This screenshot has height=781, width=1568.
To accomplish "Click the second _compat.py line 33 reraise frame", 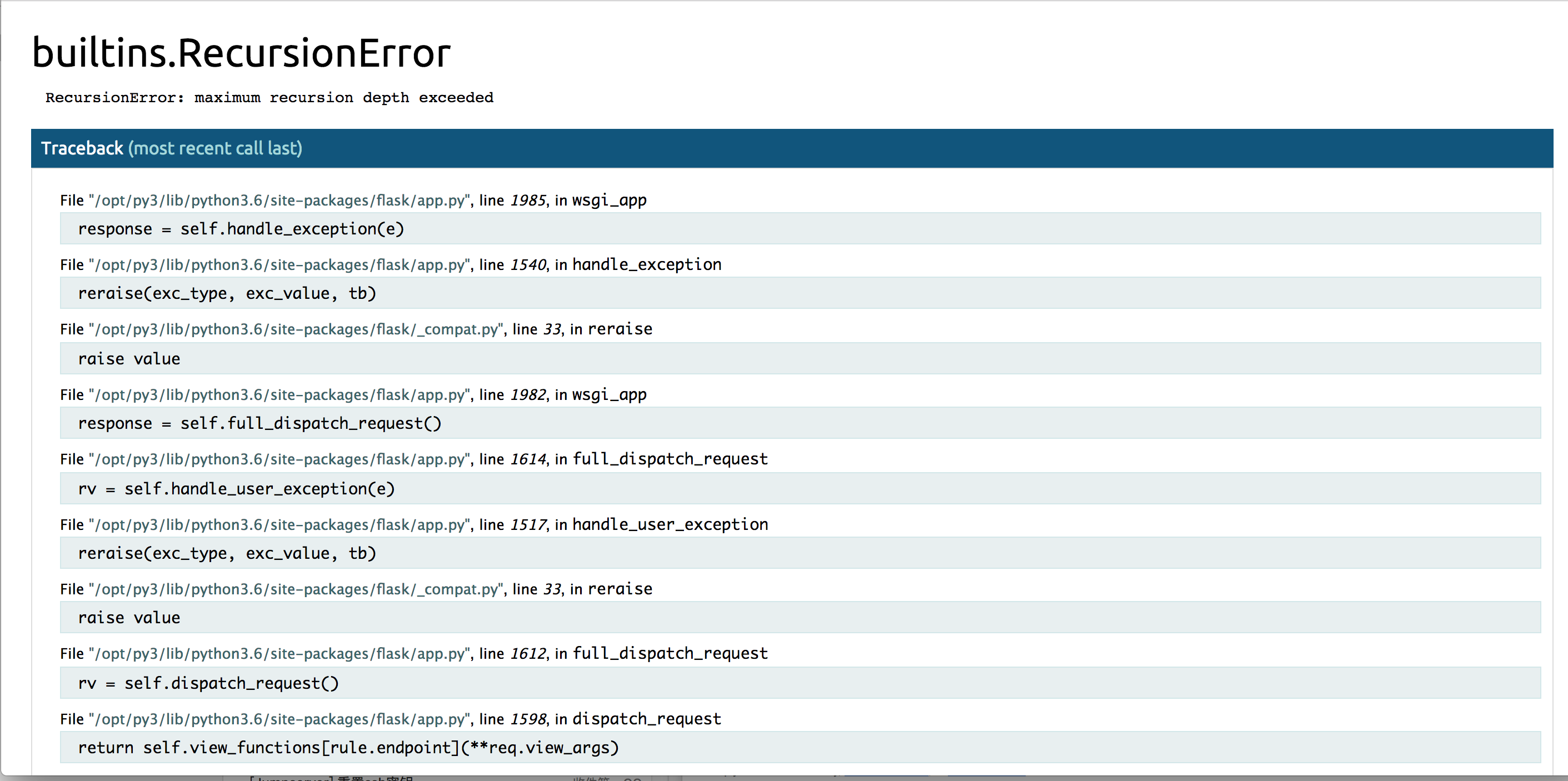I will coord(356,589).
